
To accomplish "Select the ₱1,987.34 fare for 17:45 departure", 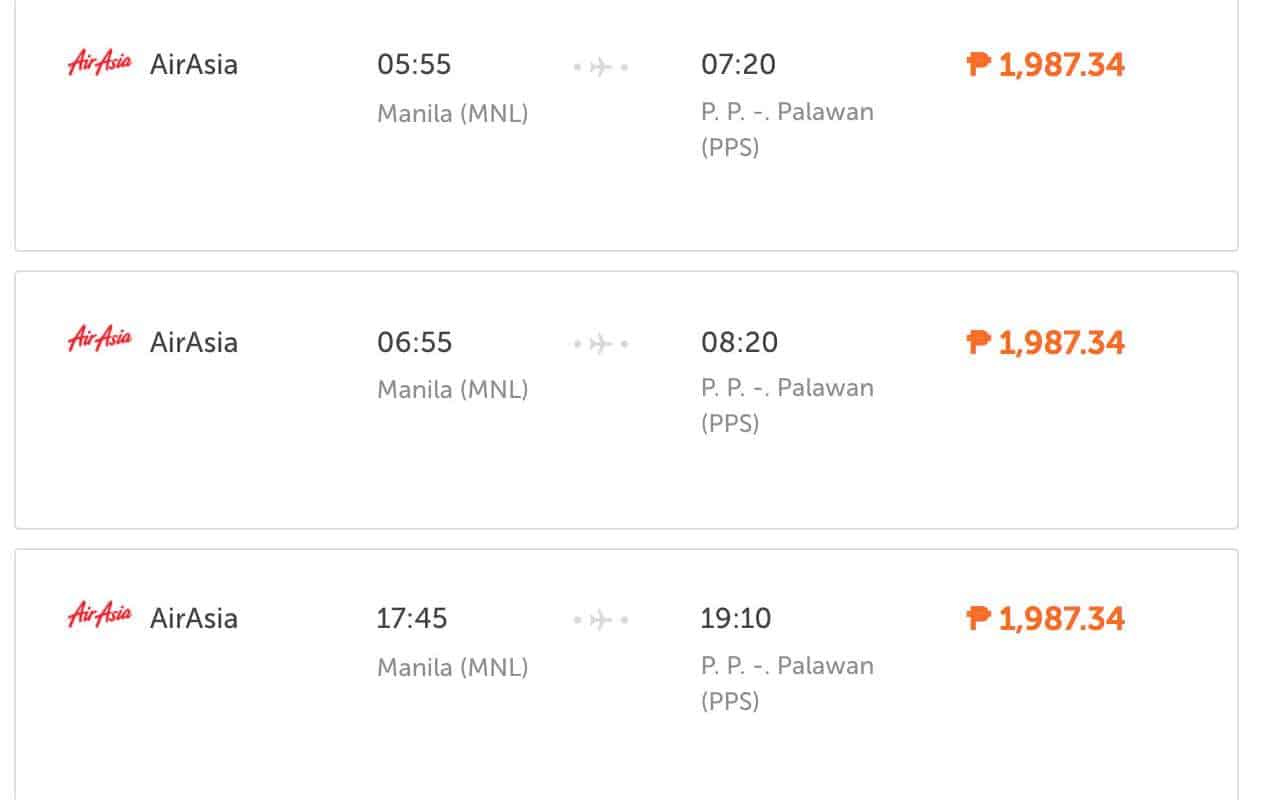I will point(1061,618).
